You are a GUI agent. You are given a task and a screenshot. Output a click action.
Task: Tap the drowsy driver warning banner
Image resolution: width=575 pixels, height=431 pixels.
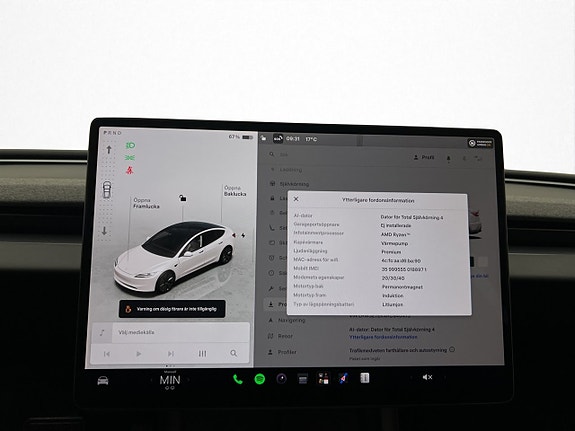pos(172,309)
